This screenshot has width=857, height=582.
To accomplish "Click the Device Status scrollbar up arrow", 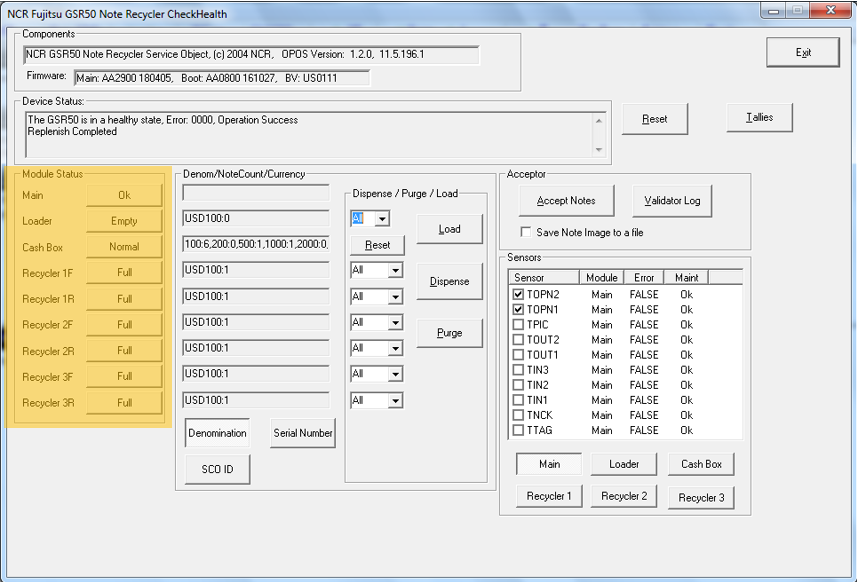I will (x=599, y=120).
